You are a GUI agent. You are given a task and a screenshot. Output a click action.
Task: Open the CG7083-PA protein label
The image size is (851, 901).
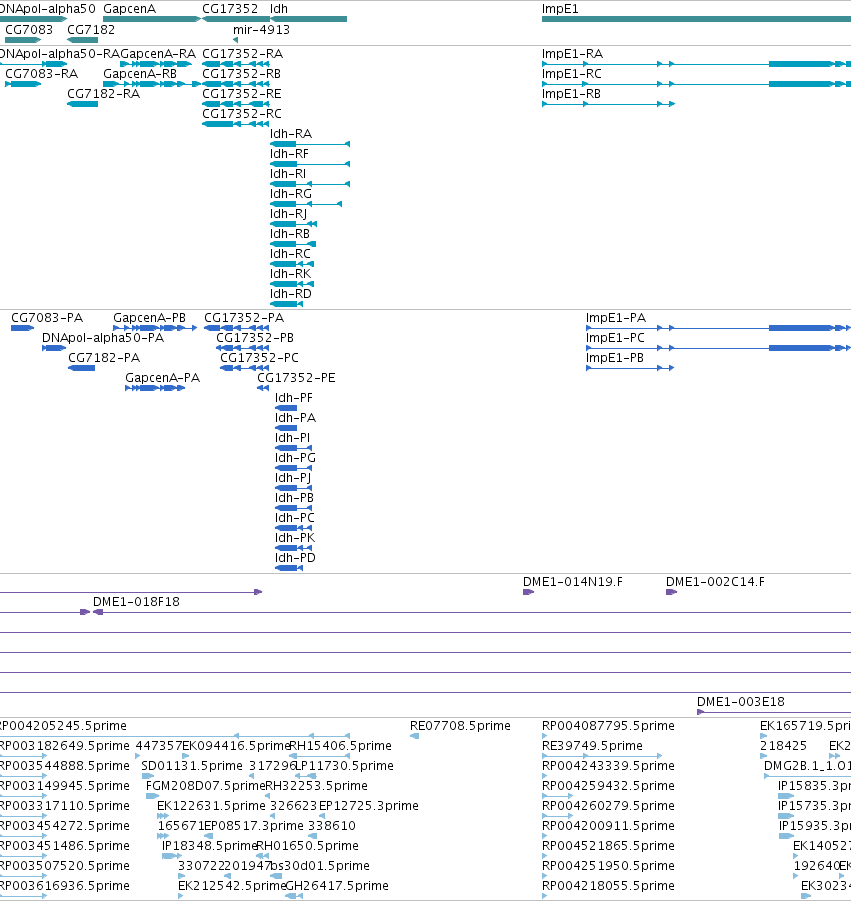(x=47, y=318)
